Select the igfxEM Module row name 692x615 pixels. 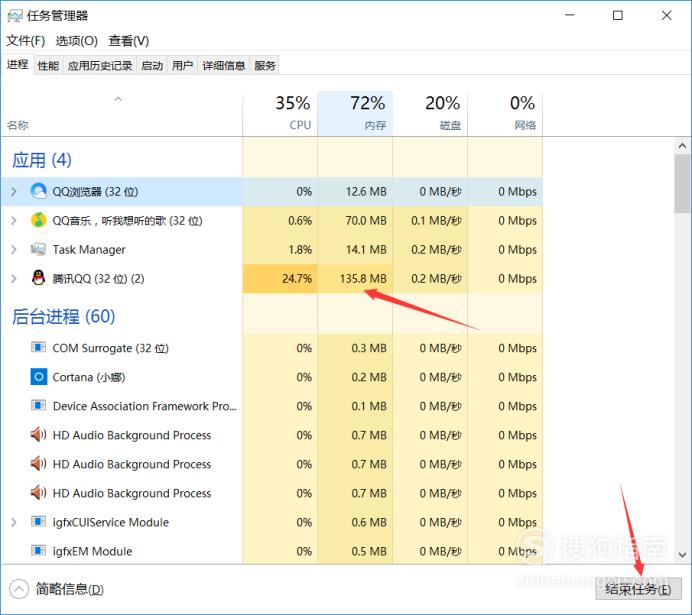[92, 551]
